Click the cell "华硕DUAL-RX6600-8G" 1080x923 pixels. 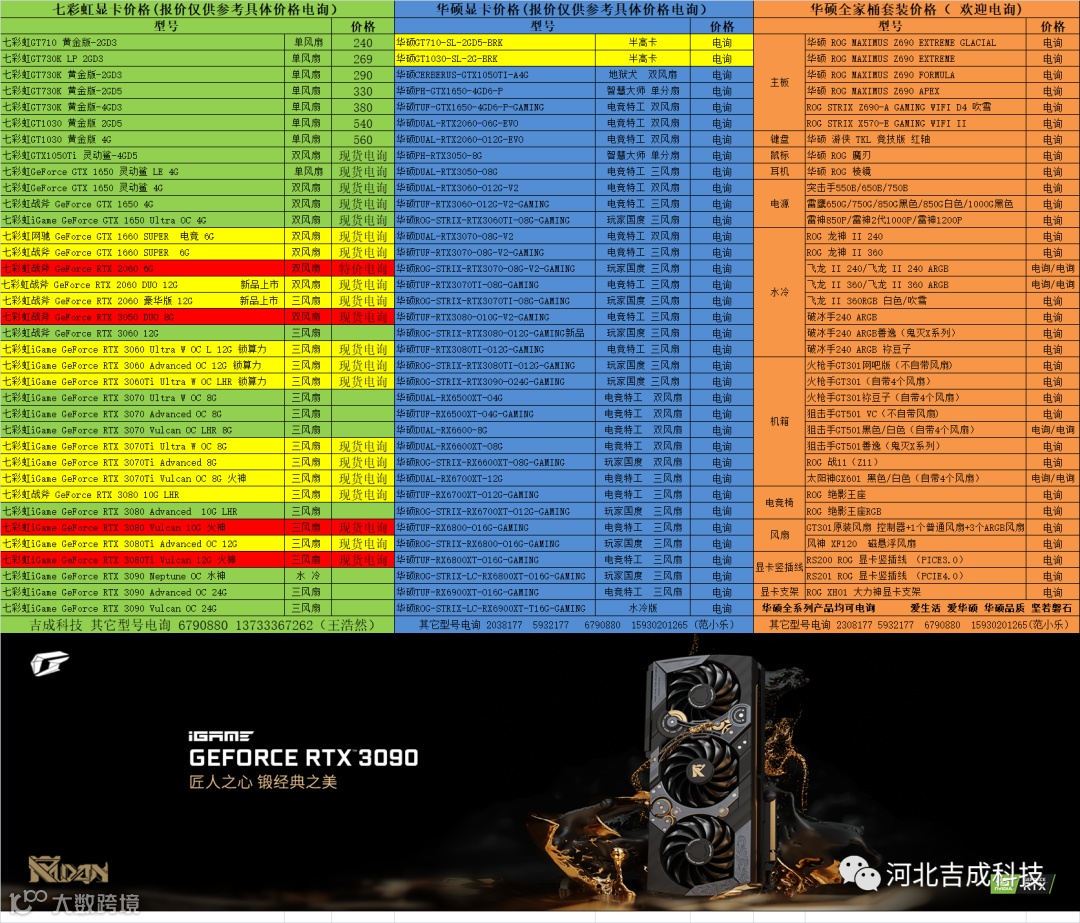click(x=495, y=431)
